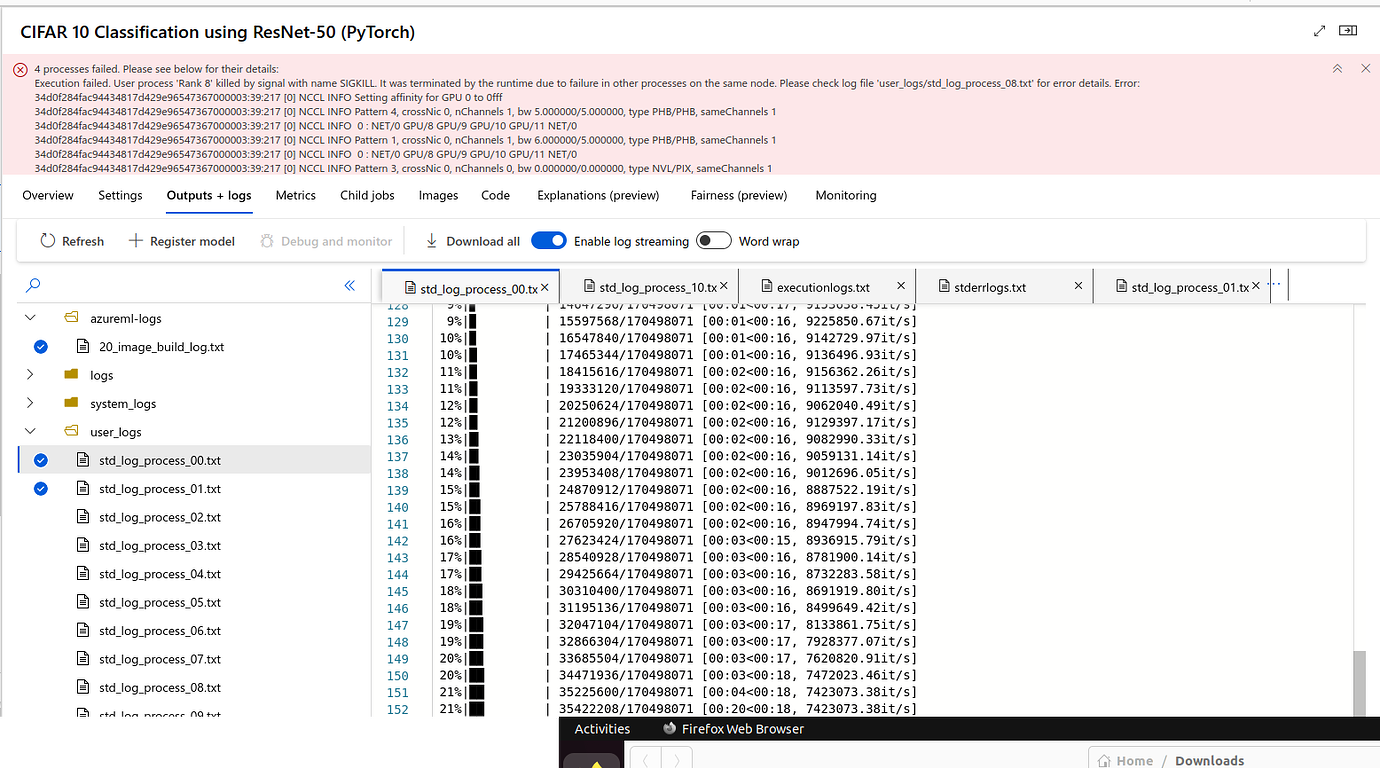Expand job view to full screen
This screenshot has height=768, width=1380.
click(x=1319, y=31)
